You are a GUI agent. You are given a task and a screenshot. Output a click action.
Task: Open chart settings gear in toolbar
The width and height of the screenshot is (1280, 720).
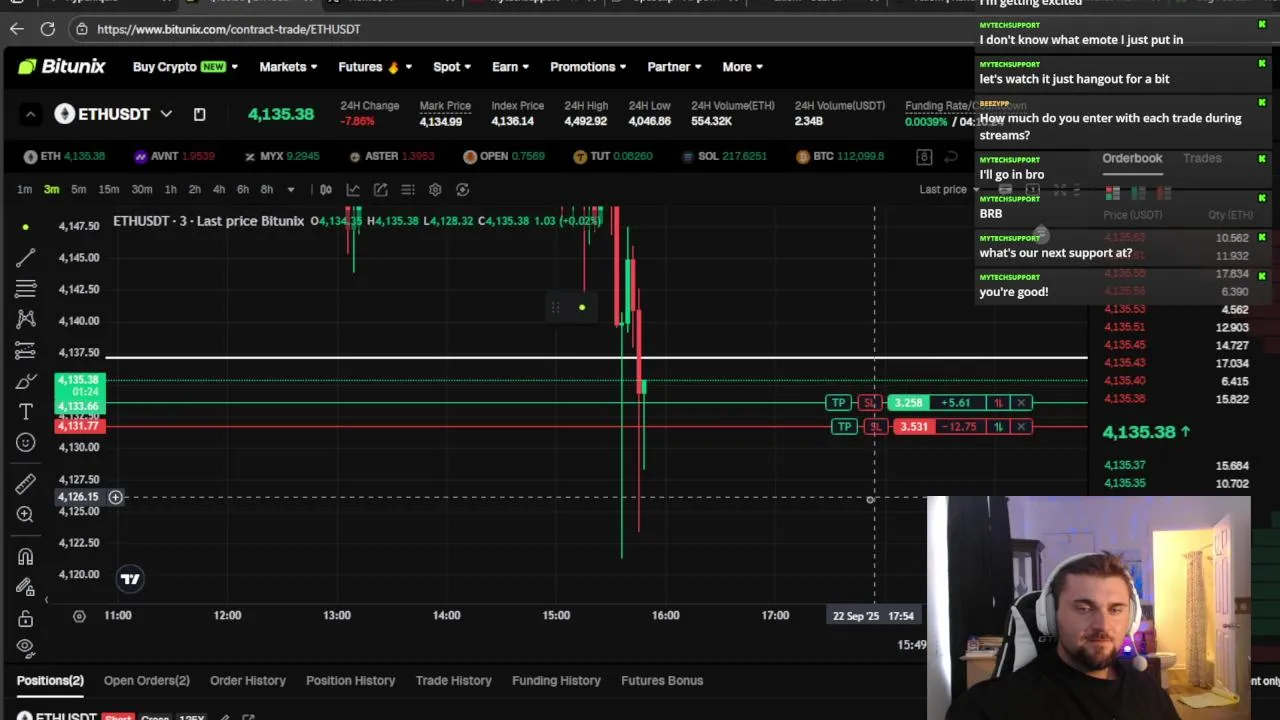tap(435, 189)
